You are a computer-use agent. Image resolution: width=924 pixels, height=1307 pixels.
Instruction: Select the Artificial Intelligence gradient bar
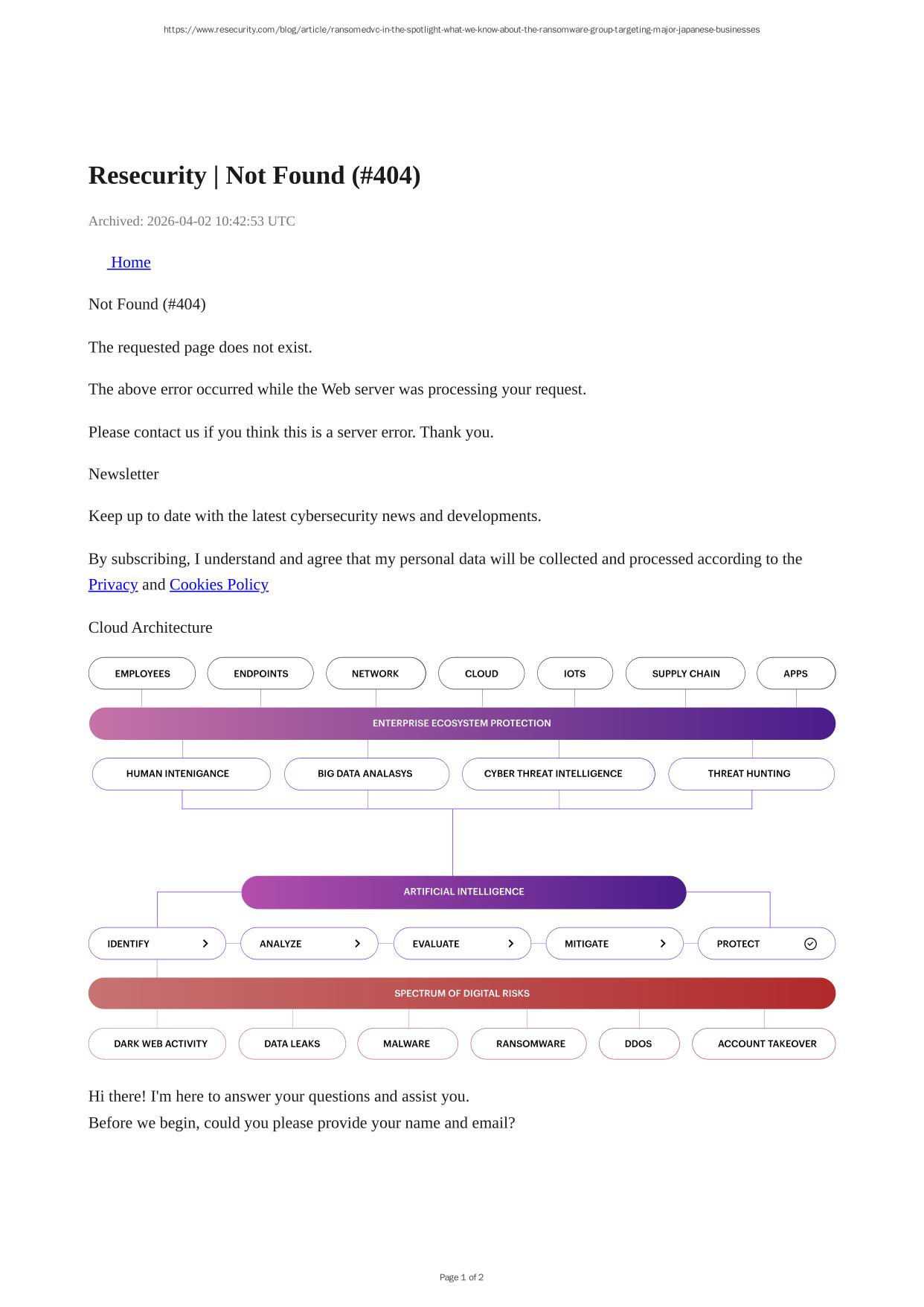point(463,892)
